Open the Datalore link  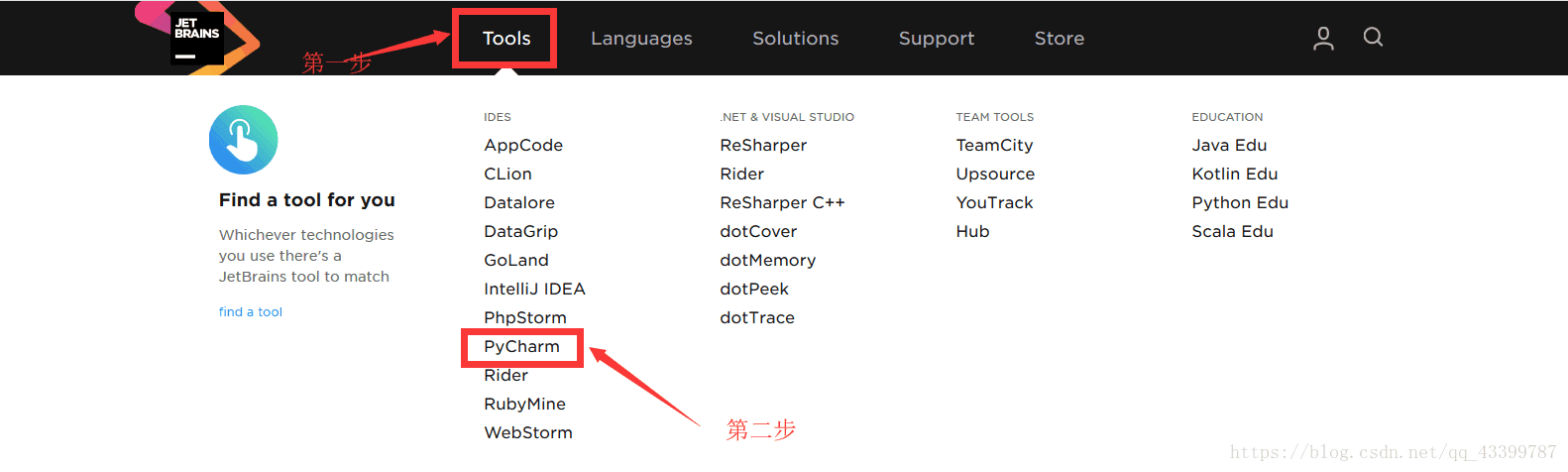(x=519, y=202)
